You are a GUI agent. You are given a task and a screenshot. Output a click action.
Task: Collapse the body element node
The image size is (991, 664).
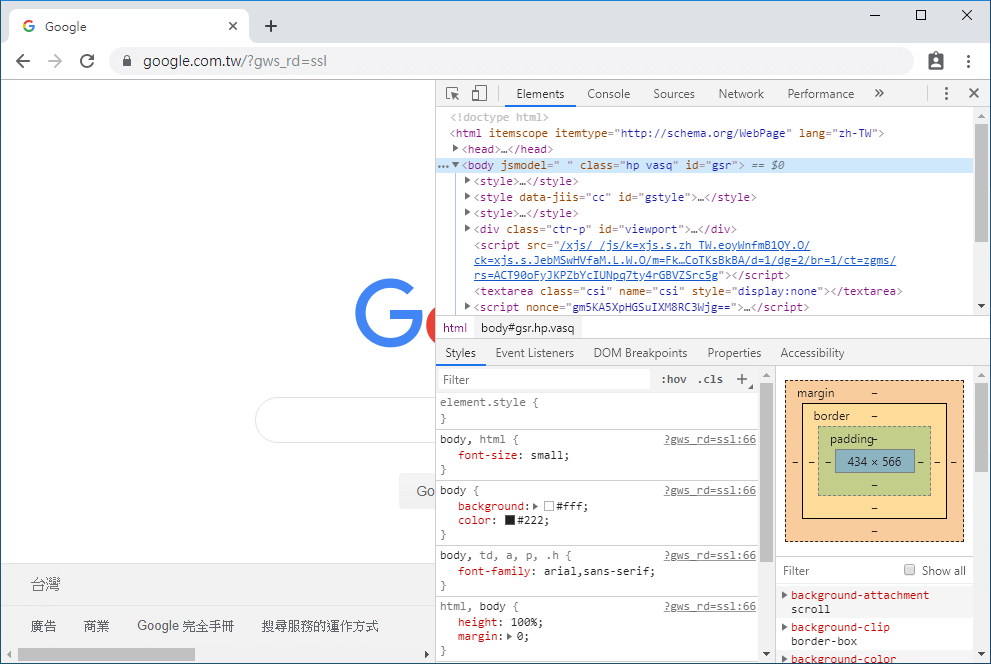pyautogui.click(x=455, y=165)
